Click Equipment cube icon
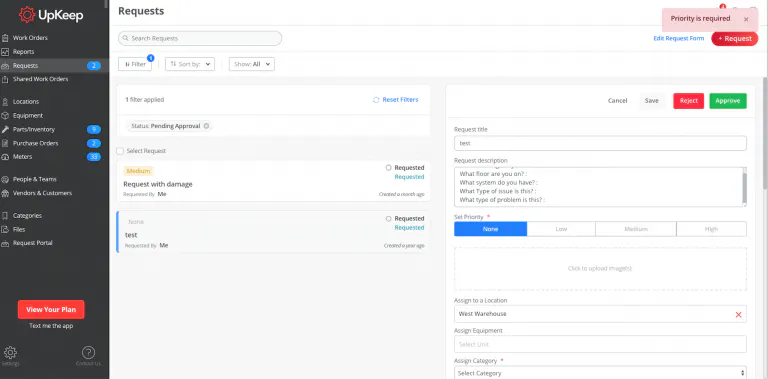768x379 pixels. point(5,116)
